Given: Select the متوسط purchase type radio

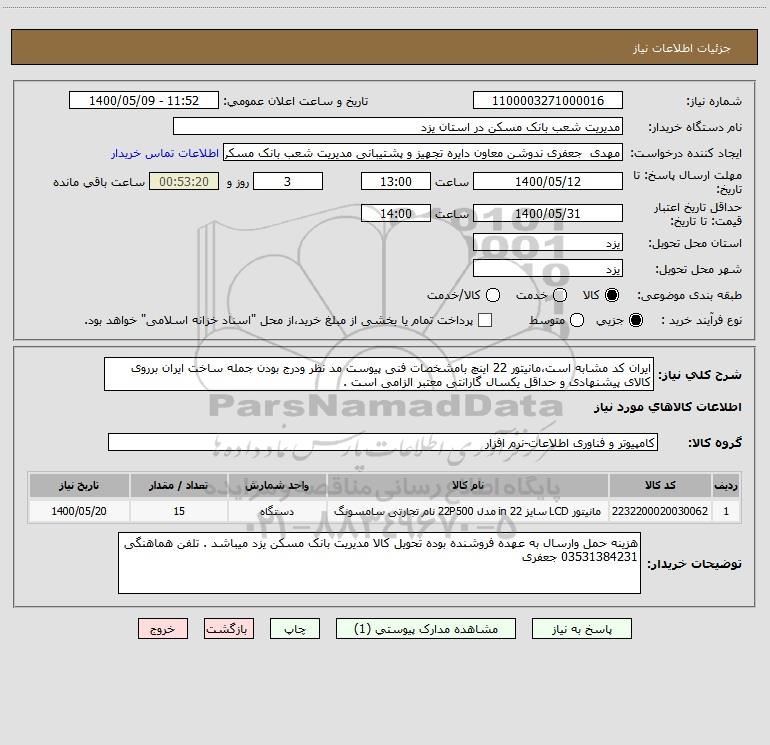Looking at the screenshot, I should pos(577,320).
